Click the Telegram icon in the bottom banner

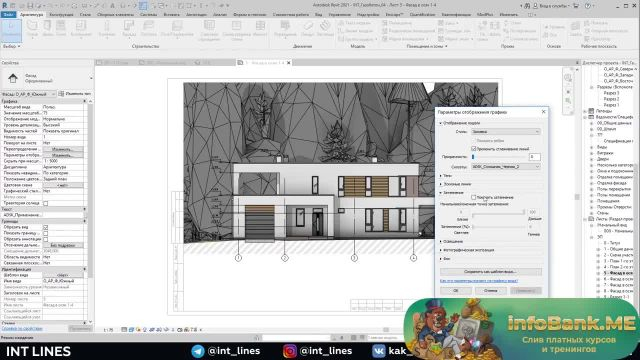click(198, 351)
